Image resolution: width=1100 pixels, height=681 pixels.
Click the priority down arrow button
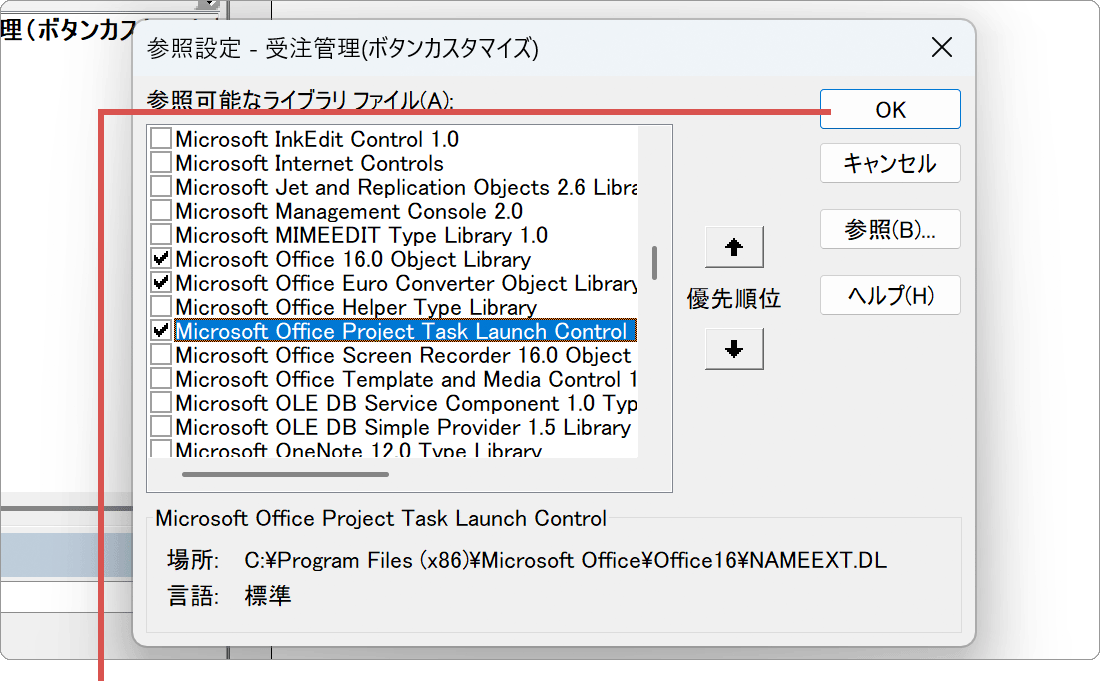point(734,349)
